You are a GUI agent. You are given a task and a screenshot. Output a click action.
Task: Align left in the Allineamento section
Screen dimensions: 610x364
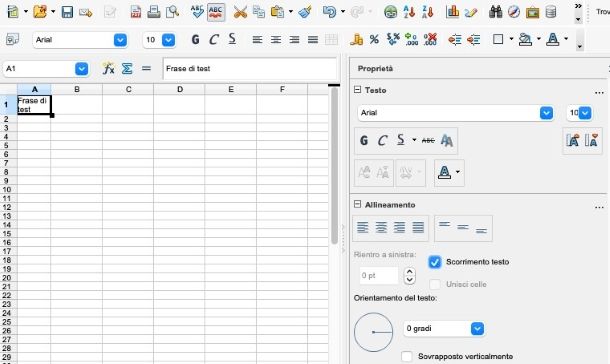(x=363, y=228)
